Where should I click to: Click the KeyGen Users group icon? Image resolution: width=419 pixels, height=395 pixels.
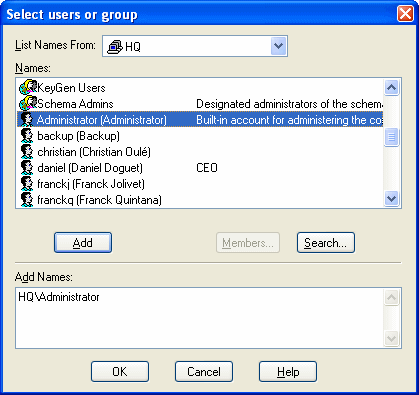click(28, 87)
